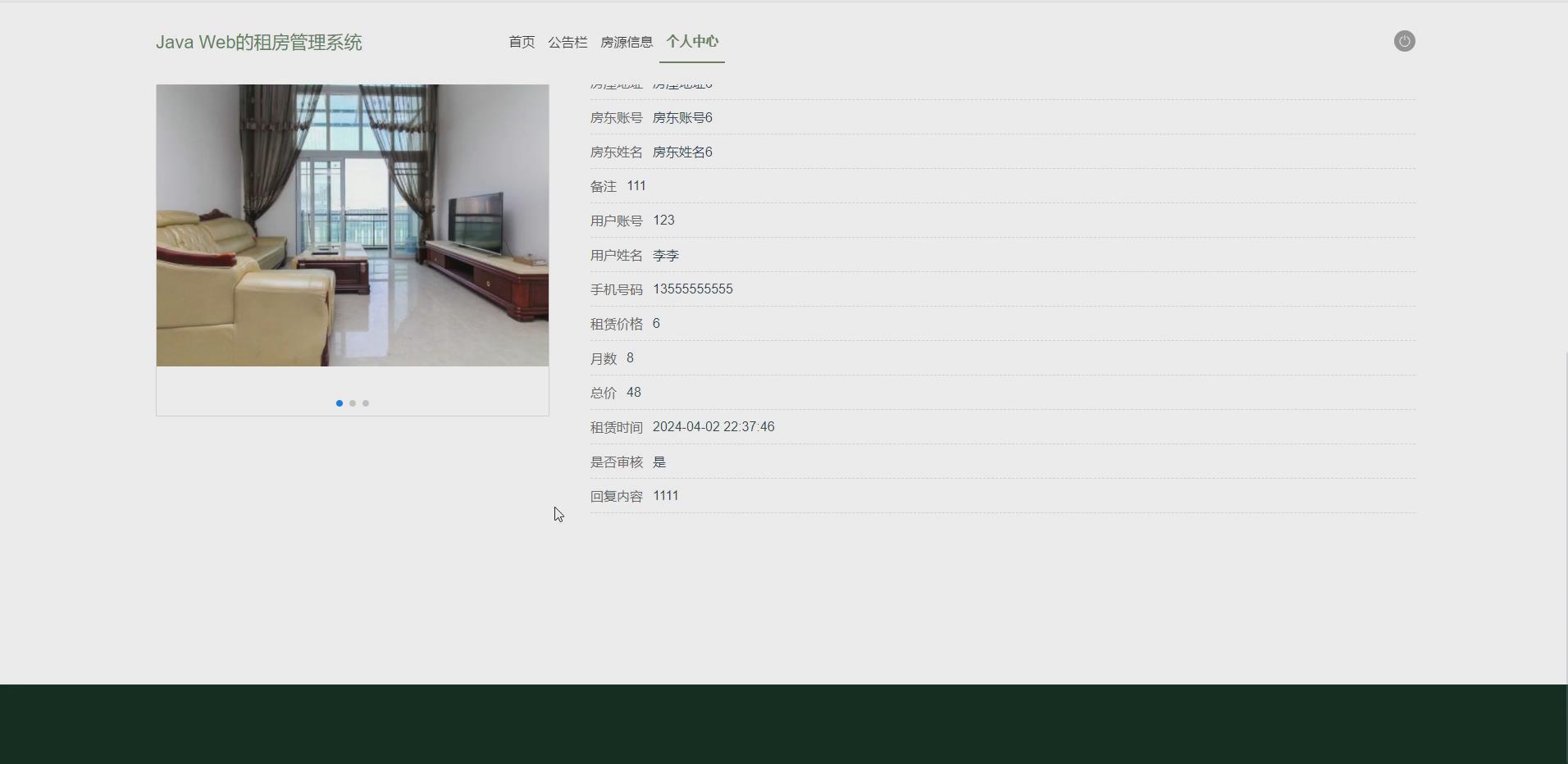Open the 首页 navigation item

[521, 42]
